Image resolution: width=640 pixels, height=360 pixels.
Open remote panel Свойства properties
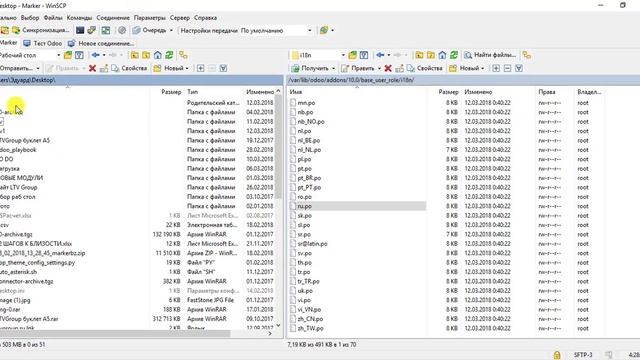(x=424, y=68)
